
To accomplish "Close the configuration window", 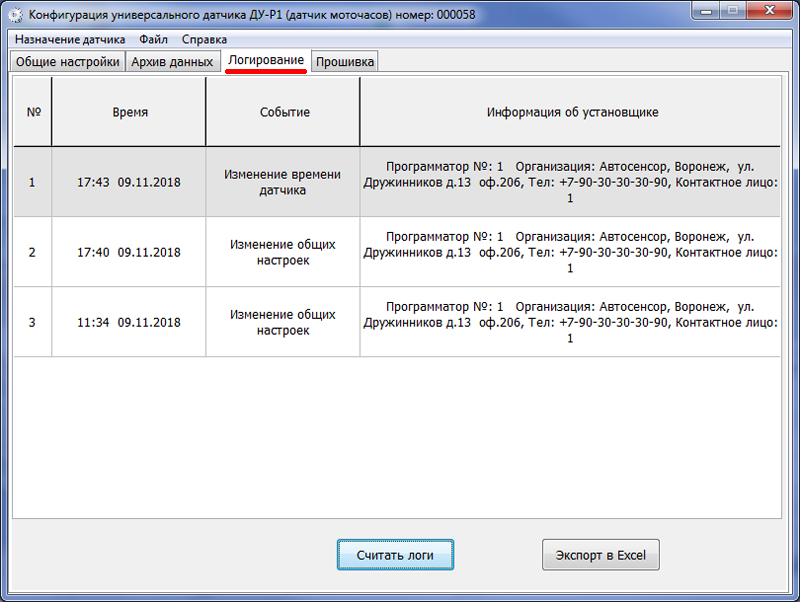I will 770,11.
